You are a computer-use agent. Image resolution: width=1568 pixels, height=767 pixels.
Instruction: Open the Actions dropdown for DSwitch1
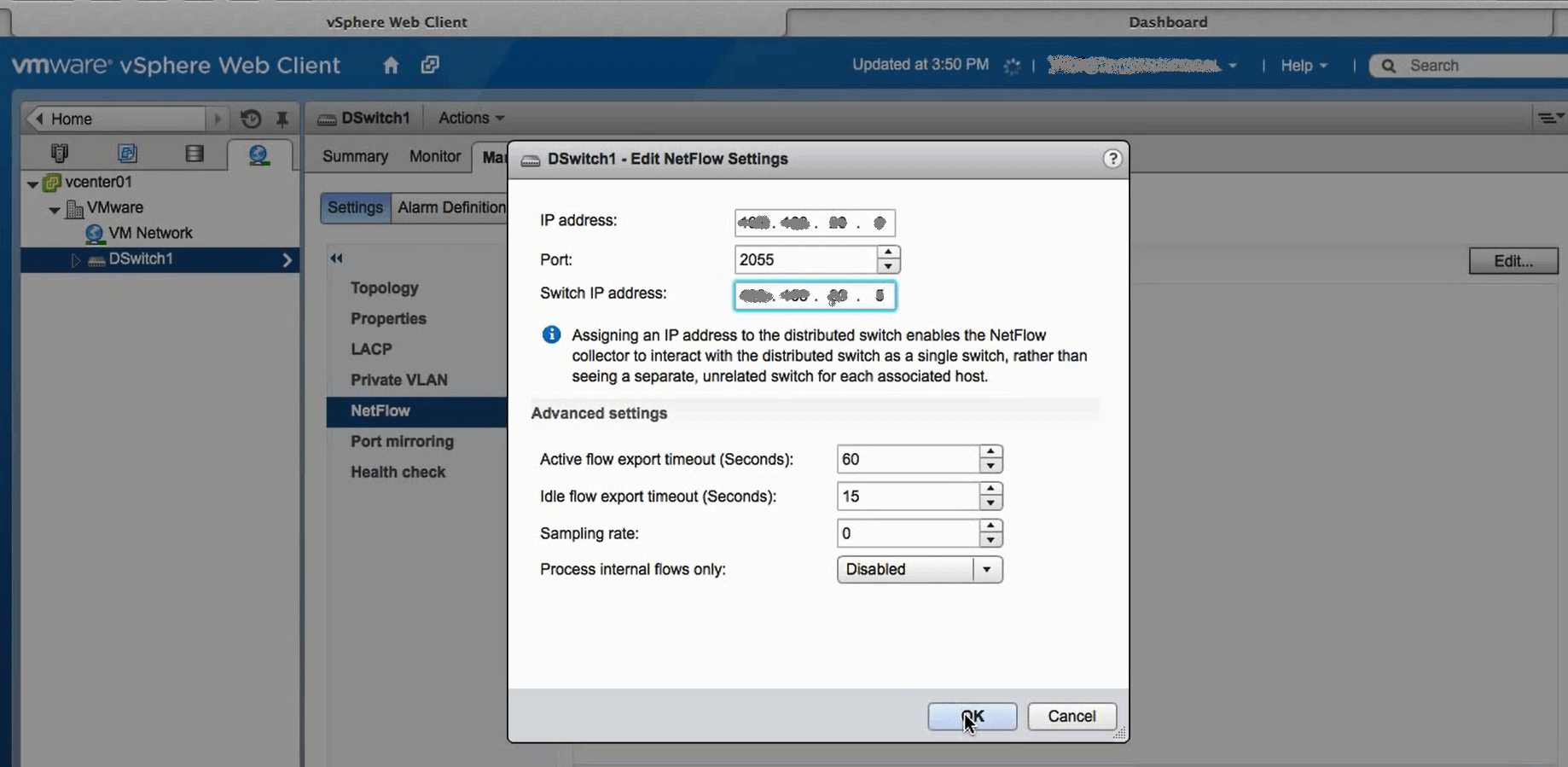tap(471, 118)
